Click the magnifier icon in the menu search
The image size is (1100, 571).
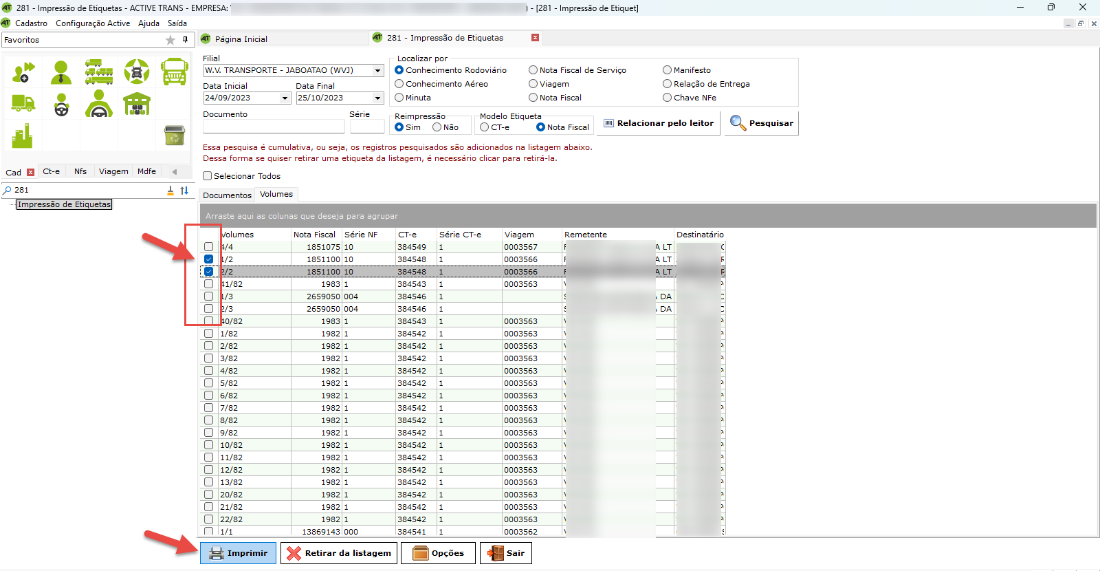click(x=7, y=190)
